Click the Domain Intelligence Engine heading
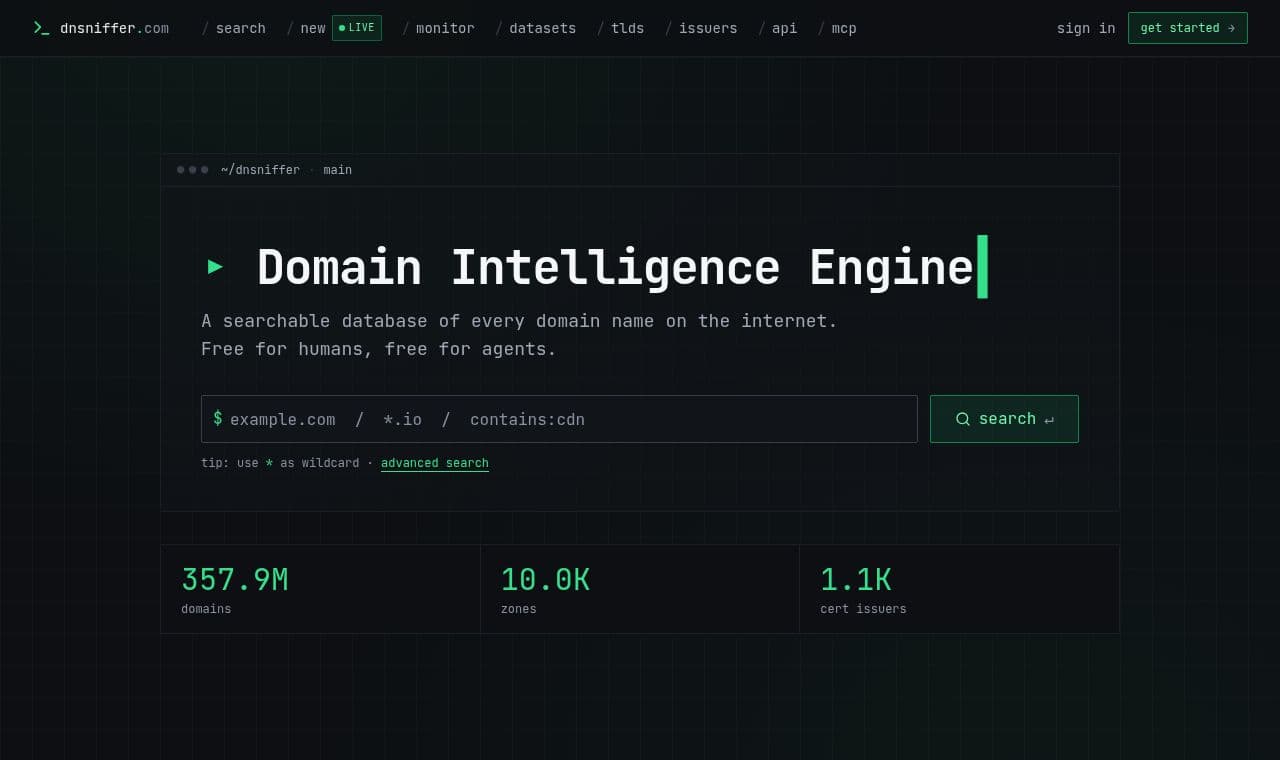Image resolution: width=1280 pixels, height=760 pixels. (x=615, y=267)
